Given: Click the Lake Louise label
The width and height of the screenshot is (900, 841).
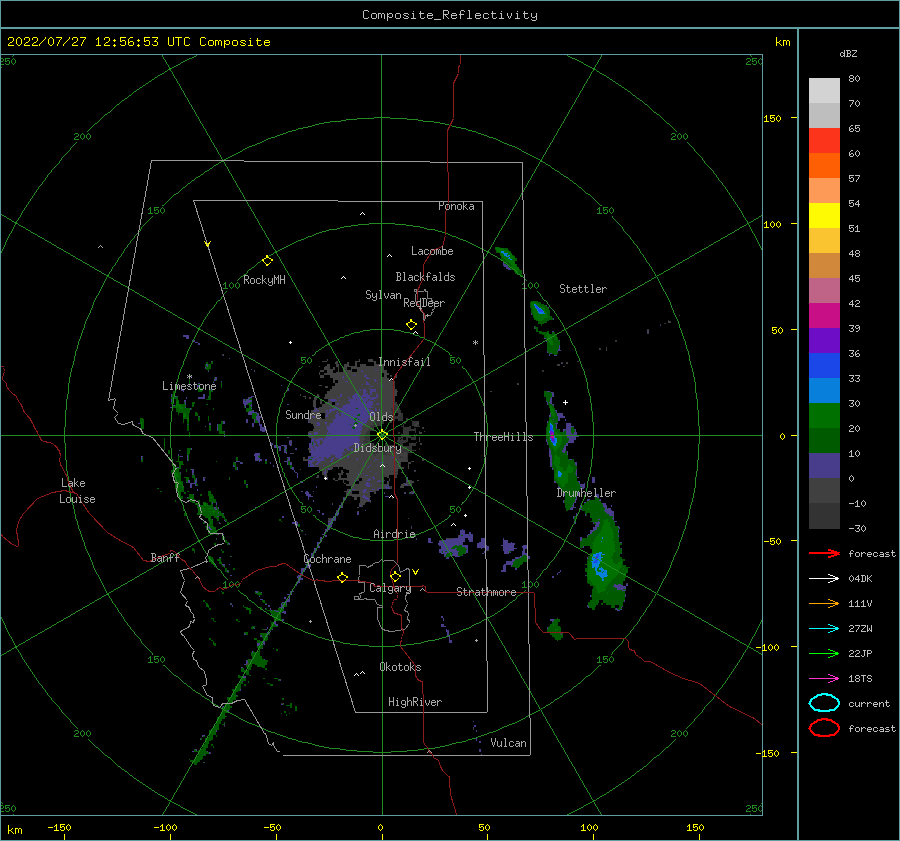Looking at the screenshot, I should tap(77, 491).
